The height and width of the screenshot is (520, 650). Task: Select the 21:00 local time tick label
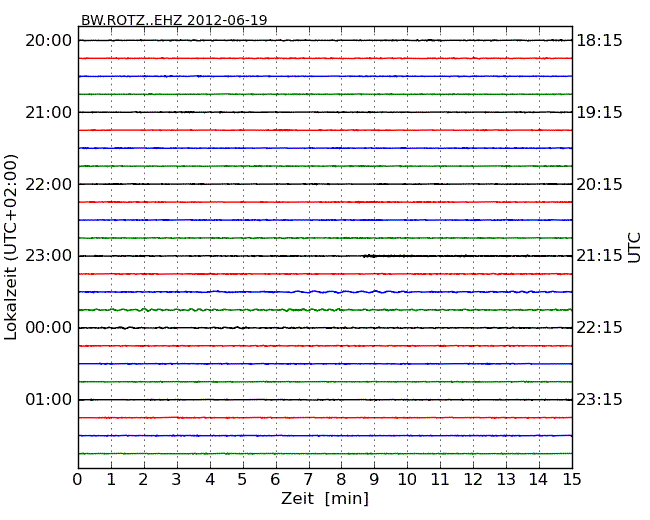click(48, 112)
